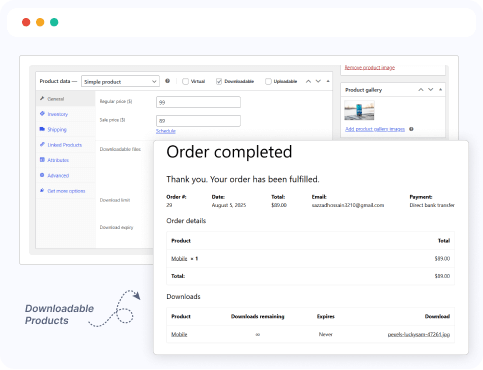Select the product gallery thumbnail image
The image size is (483, 370).
[x=359, y=110]
